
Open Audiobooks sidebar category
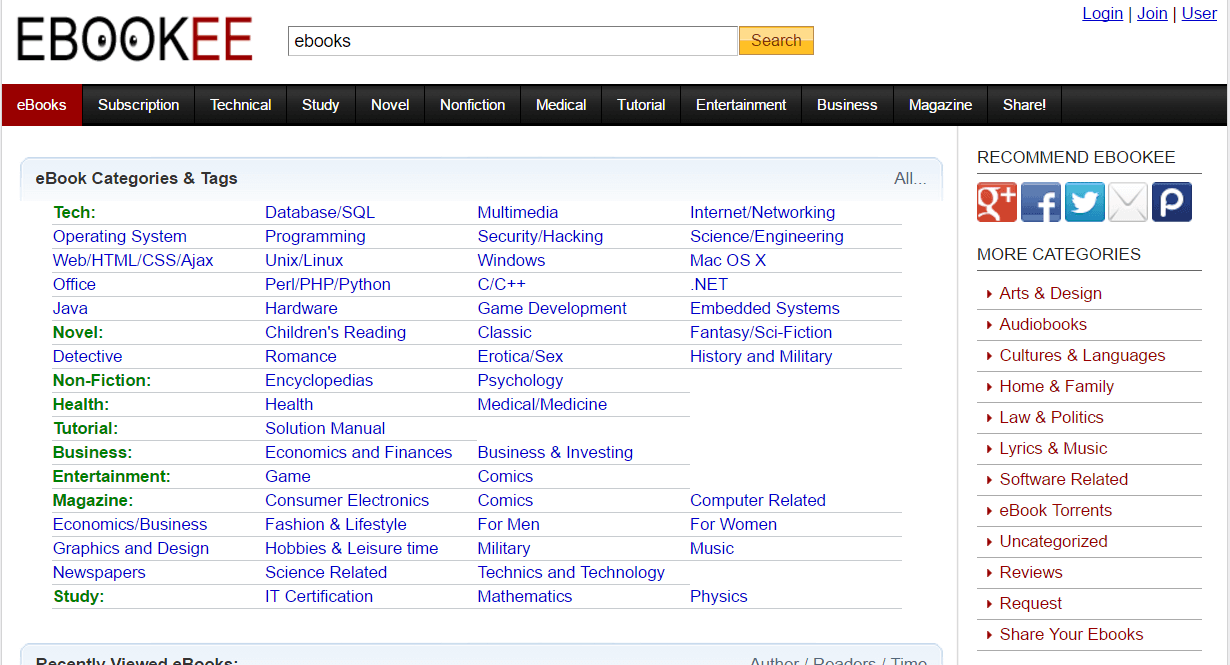coord(1043,324)
